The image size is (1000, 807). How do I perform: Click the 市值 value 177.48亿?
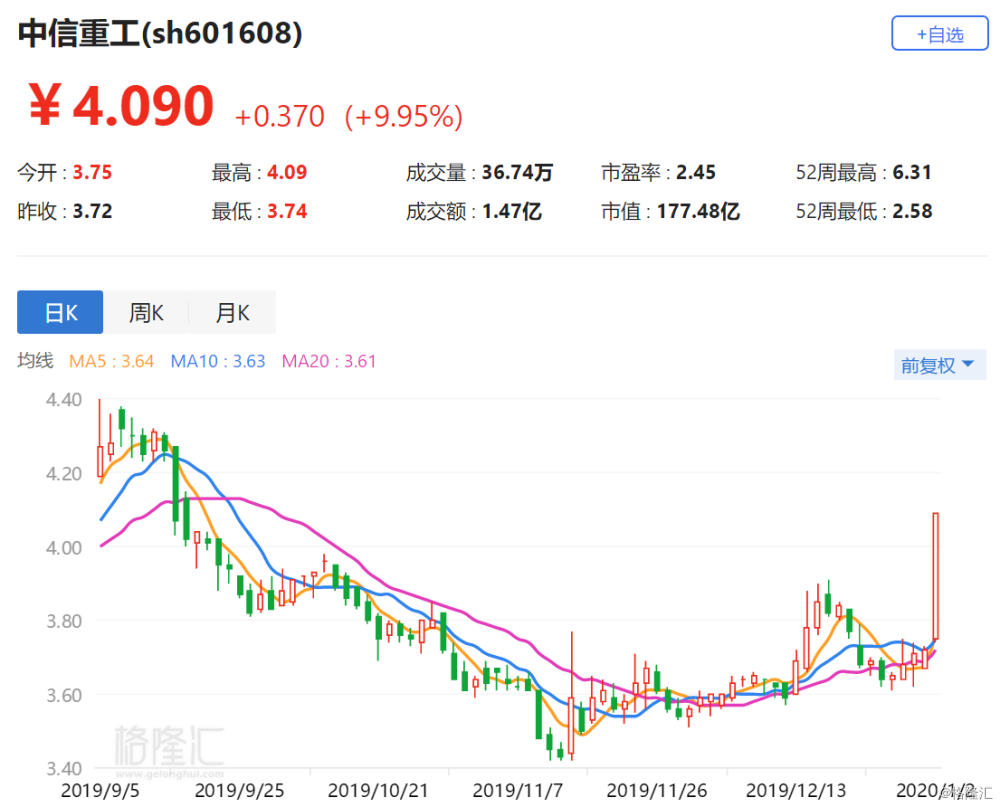tap(698, 211)
